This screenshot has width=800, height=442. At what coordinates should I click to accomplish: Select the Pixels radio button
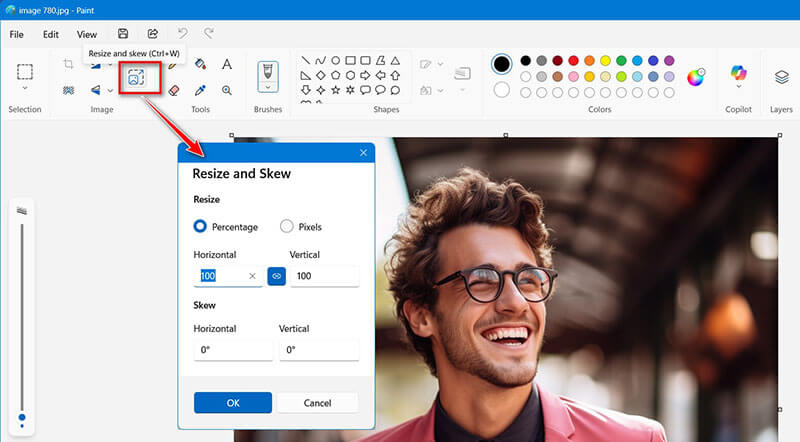pyautogui.click(x=287, y=226)
